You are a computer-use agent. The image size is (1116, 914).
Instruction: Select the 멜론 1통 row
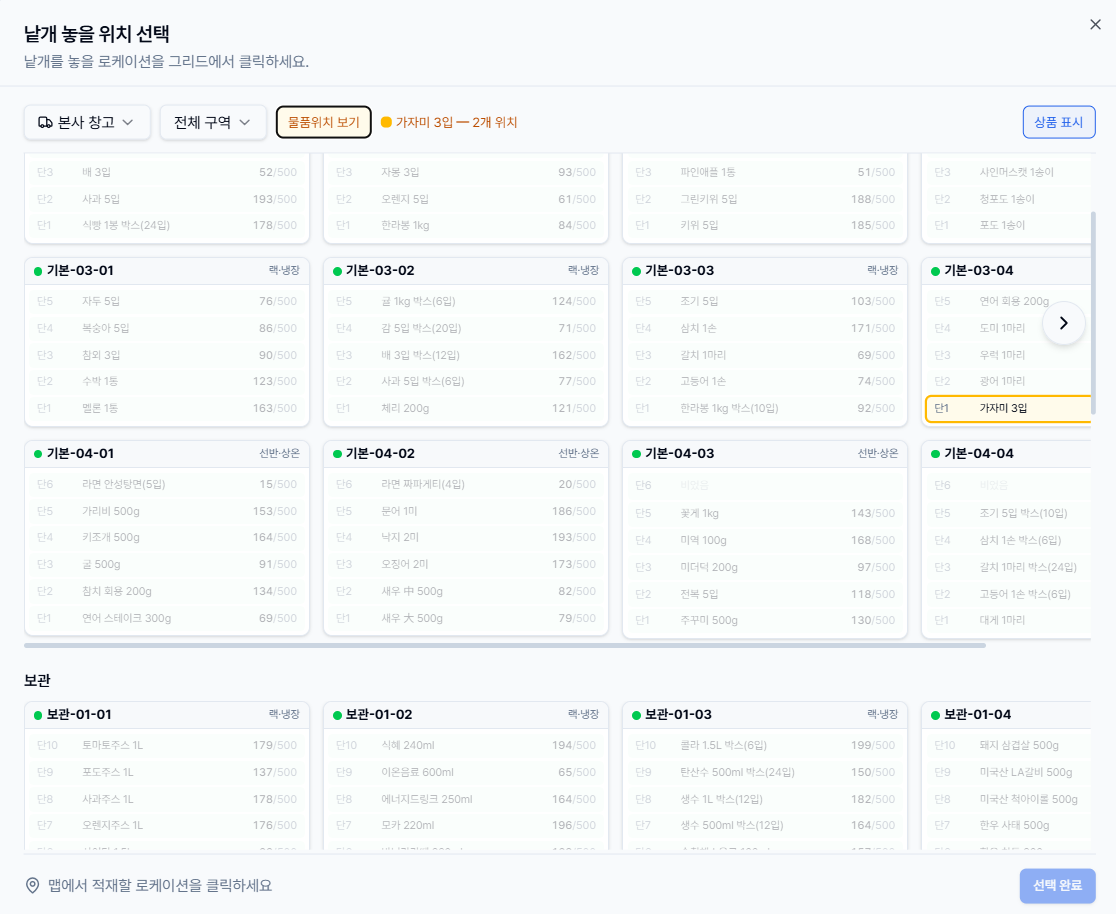pyautogui.click(x=167, y=409)
